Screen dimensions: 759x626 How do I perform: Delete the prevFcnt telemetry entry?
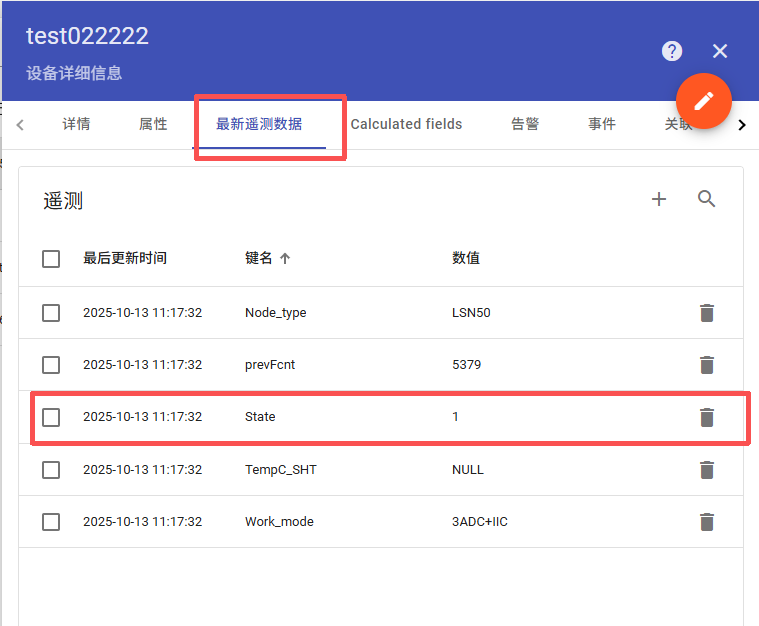point(707,365)
